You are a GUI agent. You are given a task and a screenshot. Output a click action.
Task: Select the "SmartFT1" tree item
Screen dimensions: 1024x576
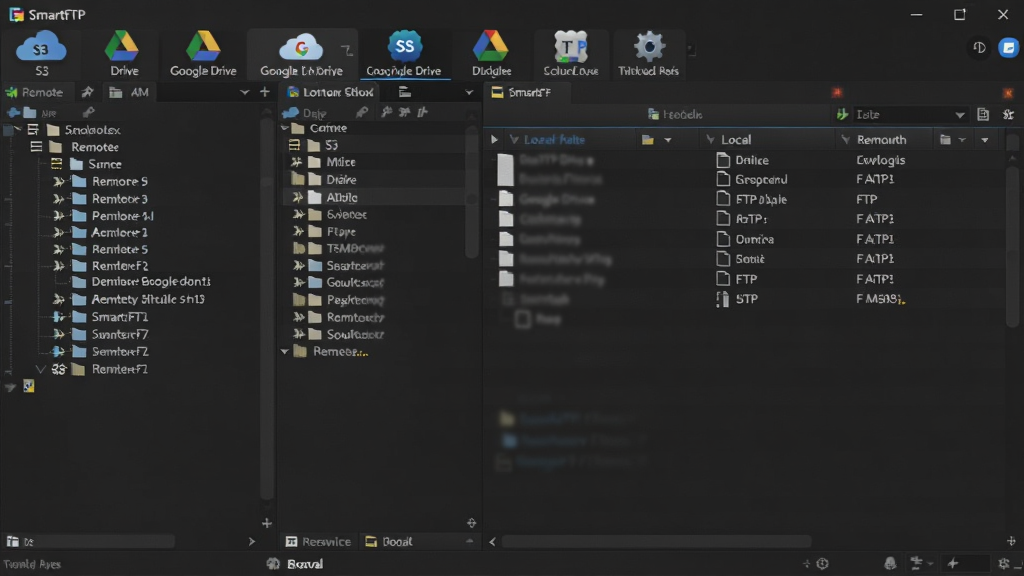(x=120, y=317)
